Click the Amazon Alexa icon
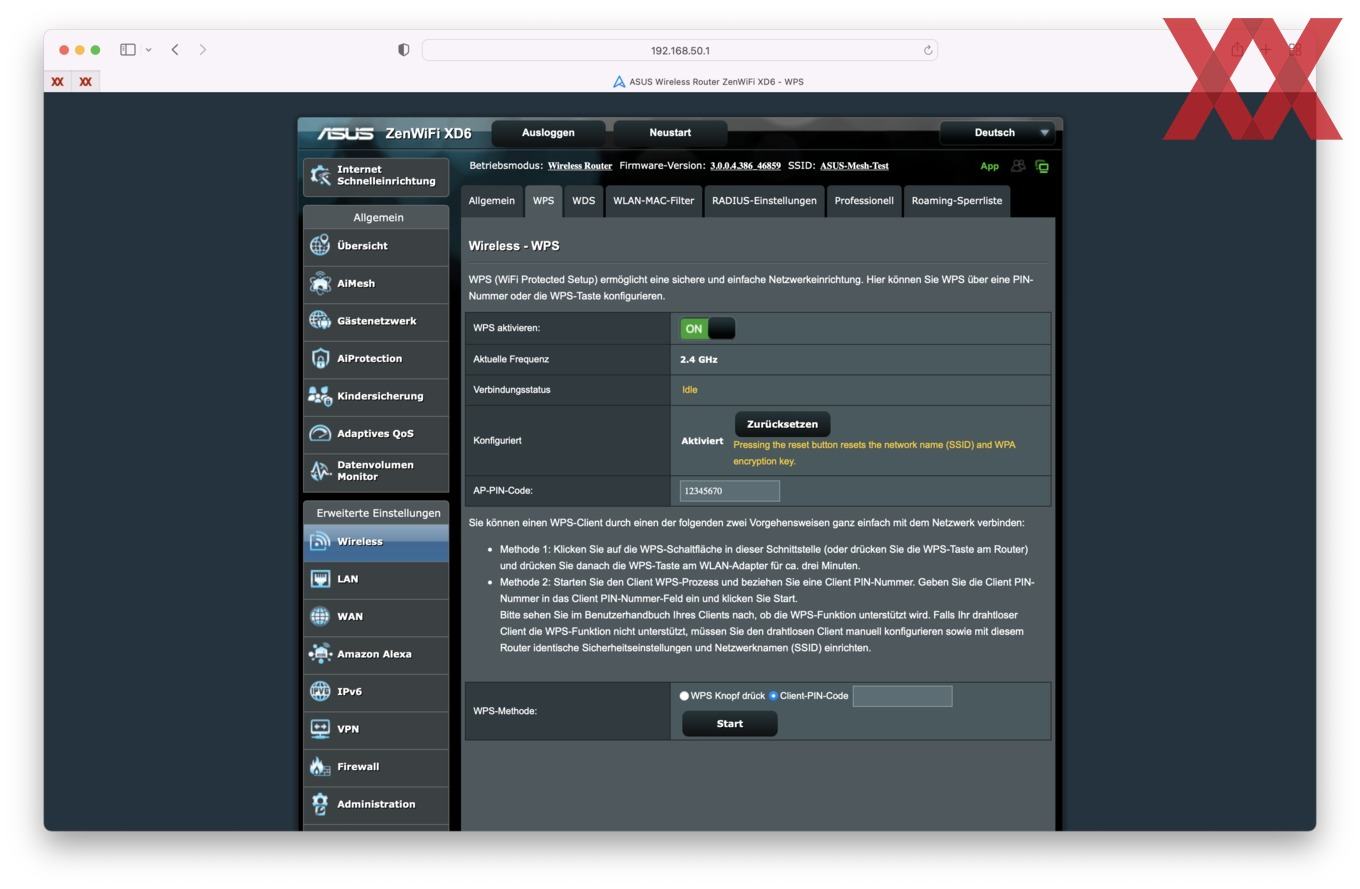 pyautogui.click(x=320, y=654)
